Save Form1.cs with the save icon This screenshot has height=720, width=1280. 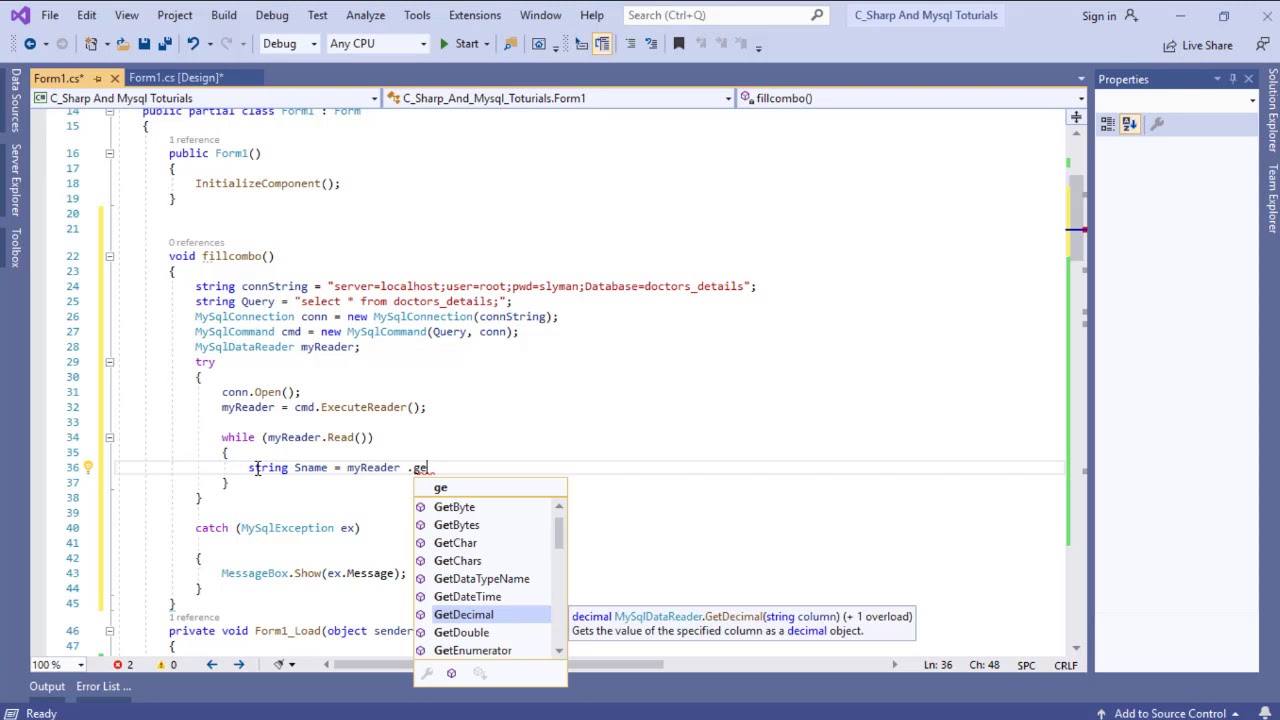pos(144,44)
